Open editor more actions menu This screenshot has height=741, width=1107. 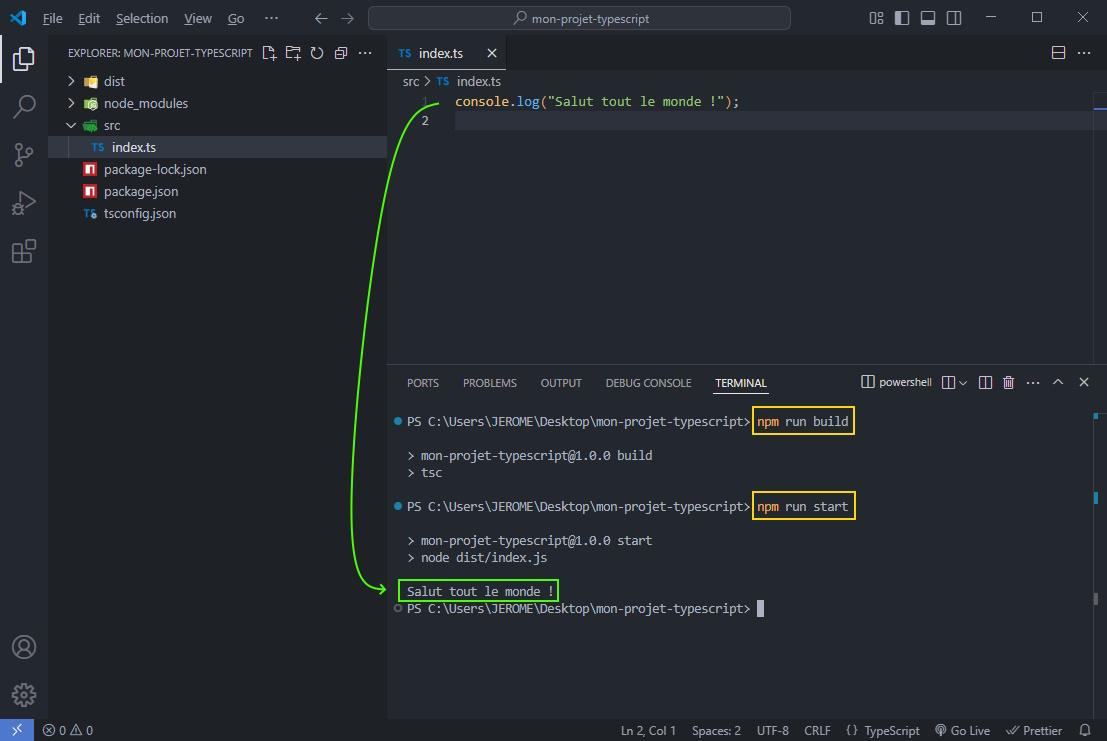(1084, 53)
